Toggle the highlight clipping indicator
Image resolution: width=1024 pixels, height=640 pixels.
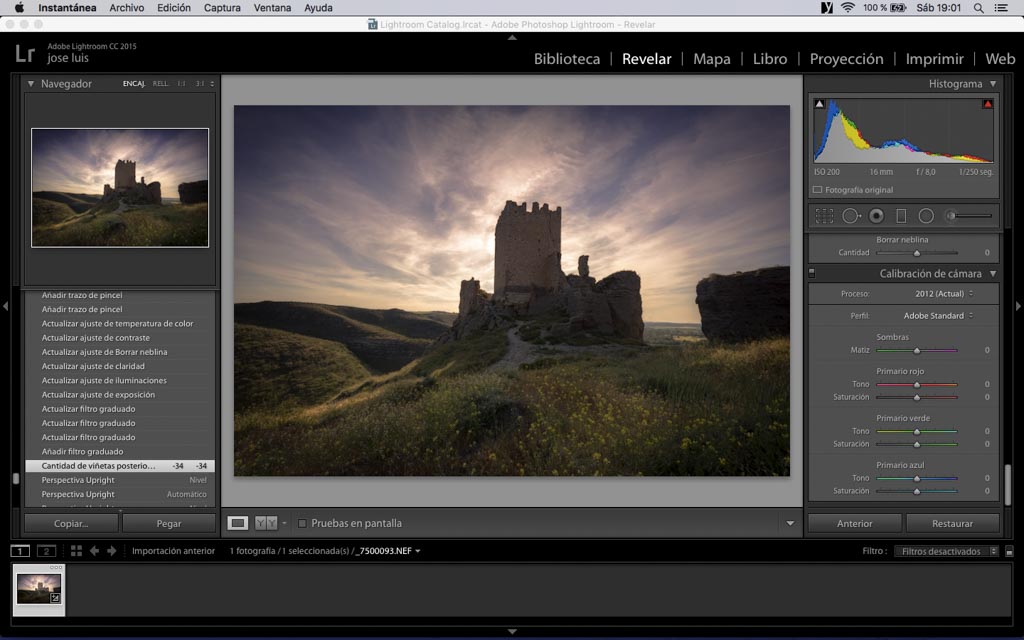988,104
